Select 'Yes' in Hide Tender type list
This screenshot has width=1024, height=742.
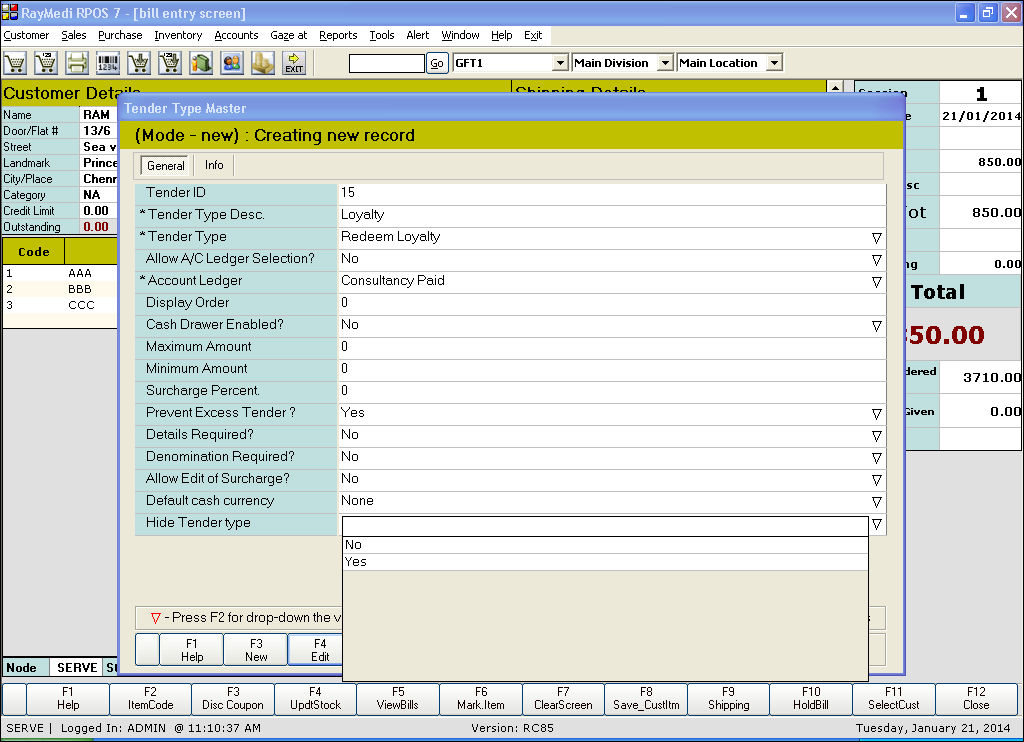pos(356,562)
